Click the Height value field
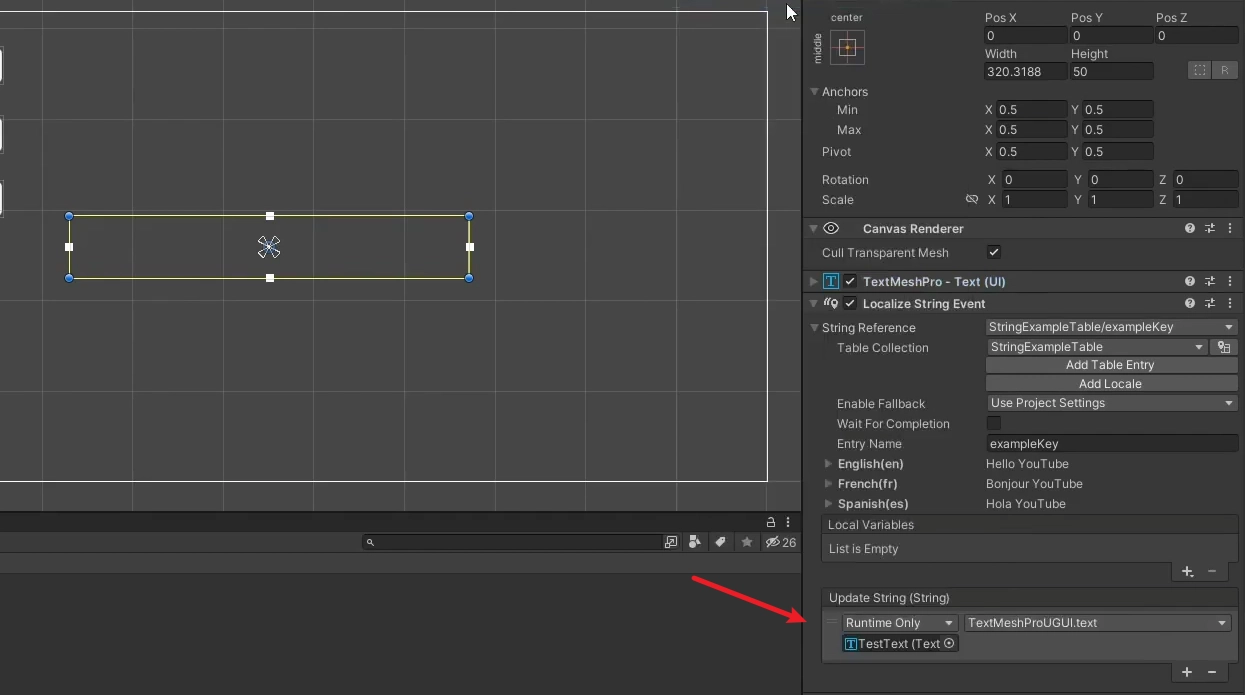This screenshot has height=695, width=1245. tap(1112, 72)
